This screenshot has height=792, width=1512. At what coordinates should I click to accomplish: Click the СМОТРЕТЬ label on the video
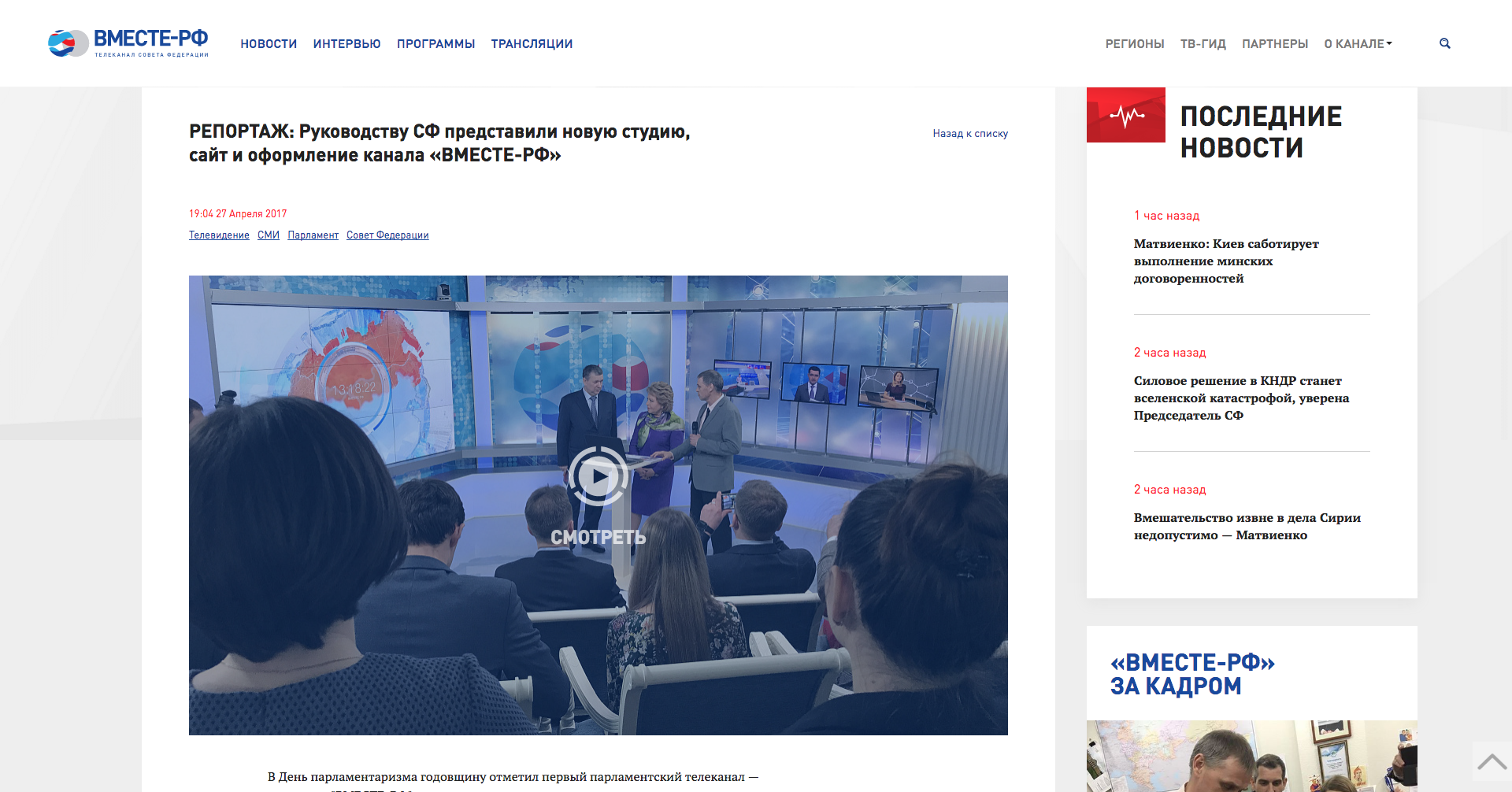click(x=598, y=538)
